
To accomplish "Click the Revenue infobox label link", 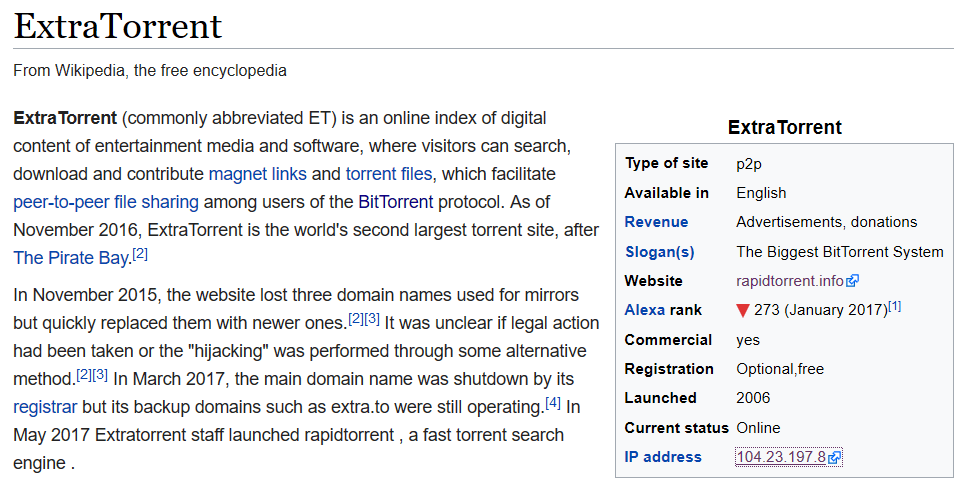I will 656,222.
